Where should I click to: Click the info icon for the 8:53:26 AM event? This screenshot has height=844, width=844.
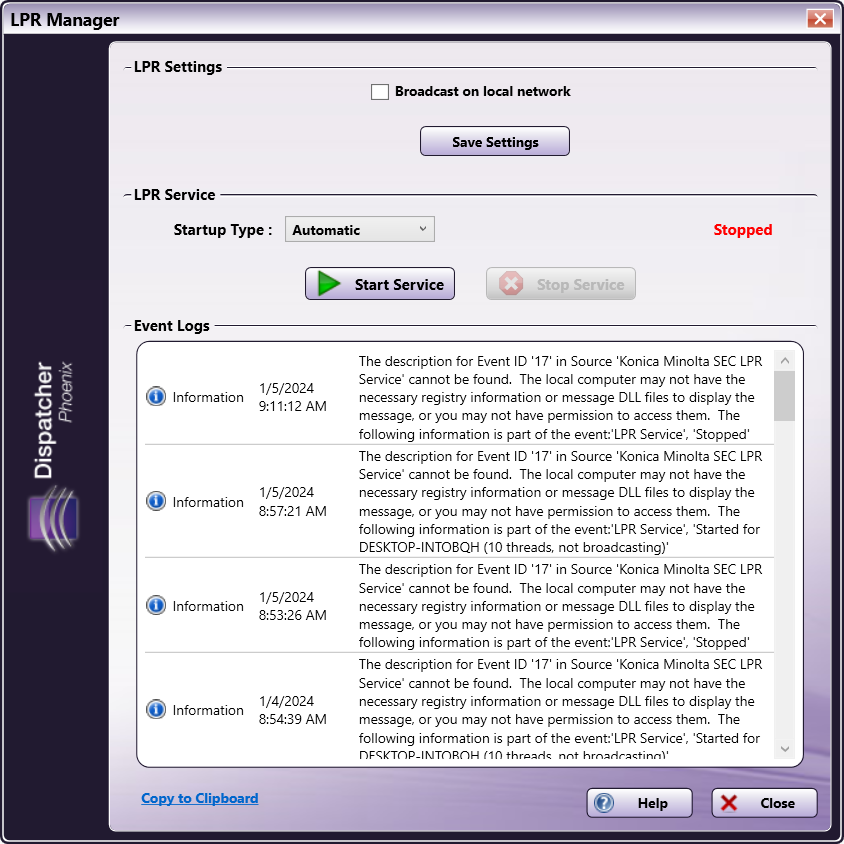pos(156,606)
